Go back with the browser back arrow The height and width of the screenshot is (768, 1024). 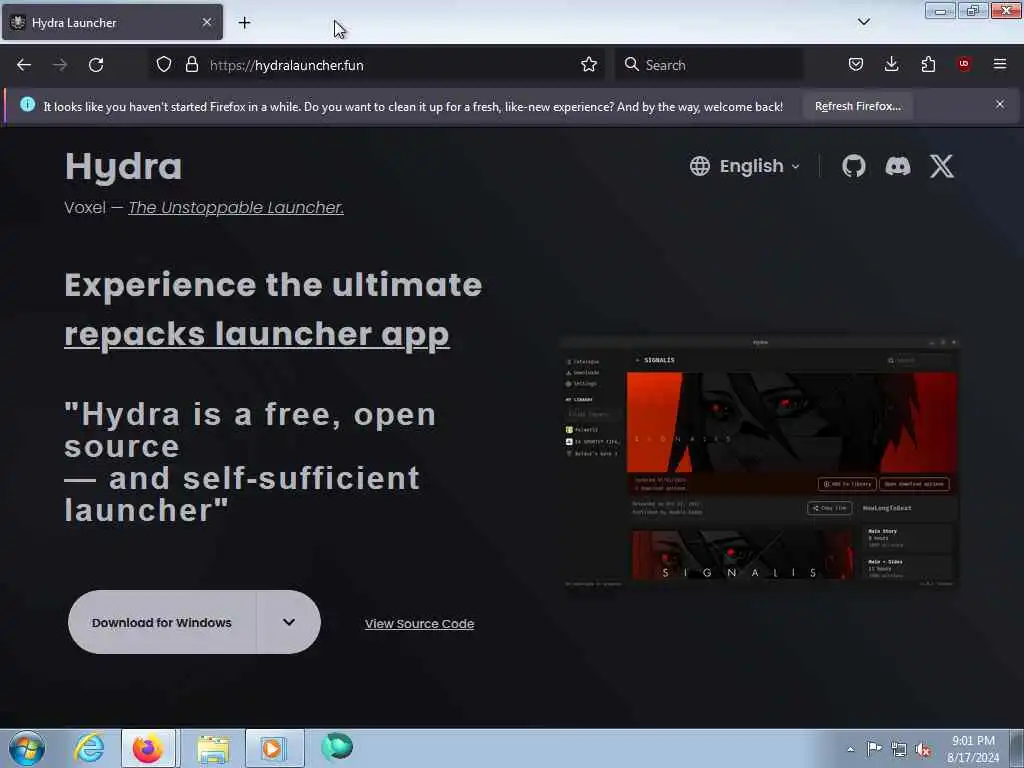[24, 65]
